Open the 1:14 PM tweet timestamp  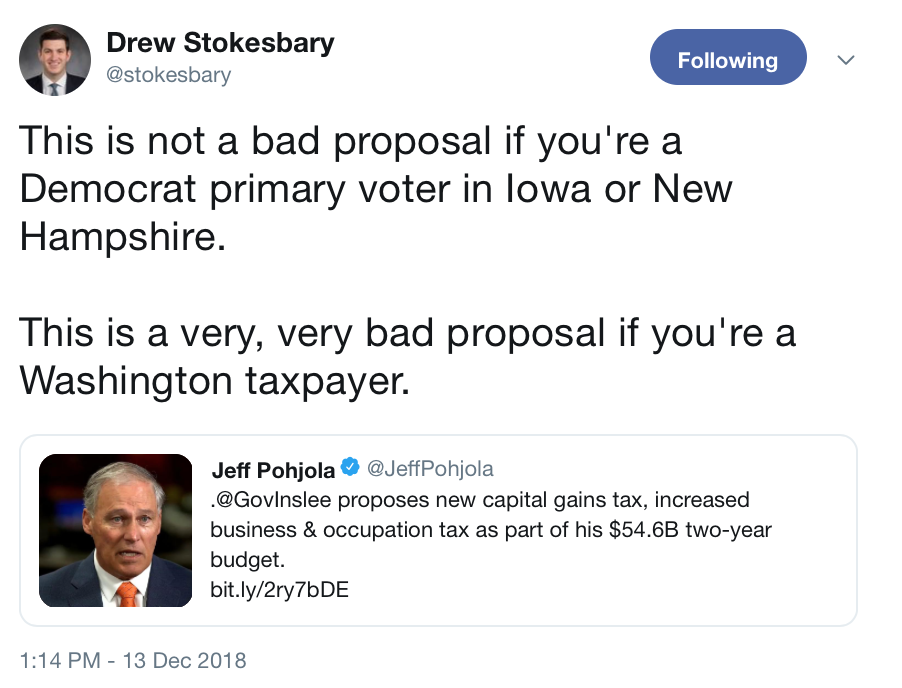(60, 660)
